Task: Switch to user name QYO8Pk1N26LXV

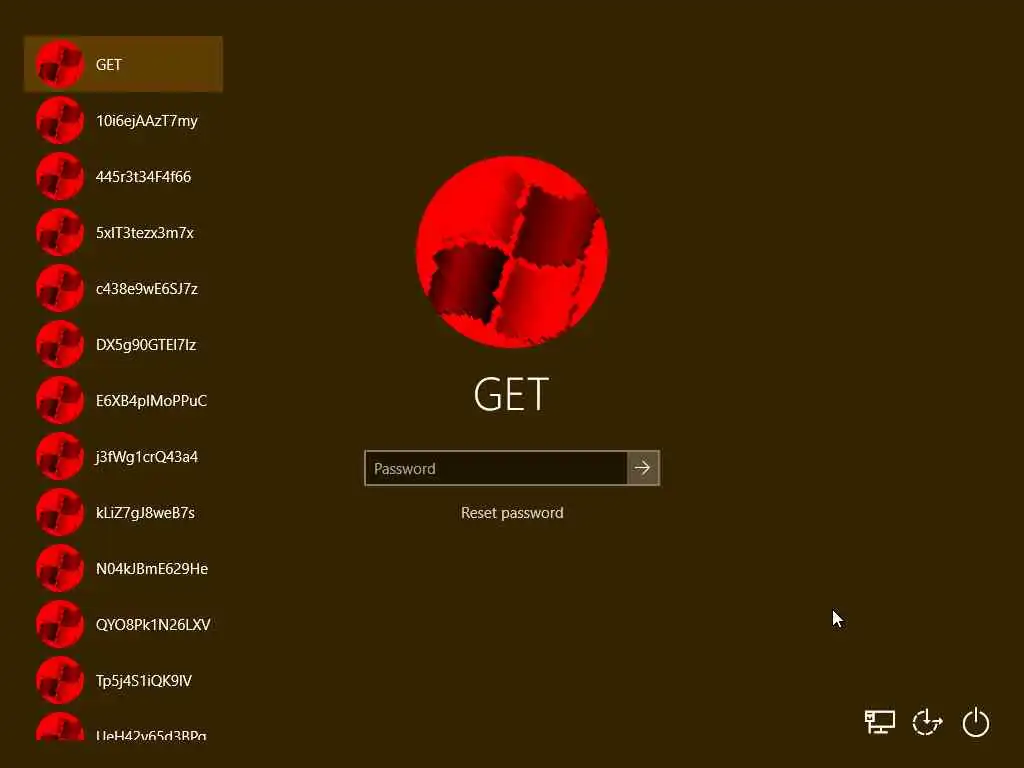Action: 153,624
